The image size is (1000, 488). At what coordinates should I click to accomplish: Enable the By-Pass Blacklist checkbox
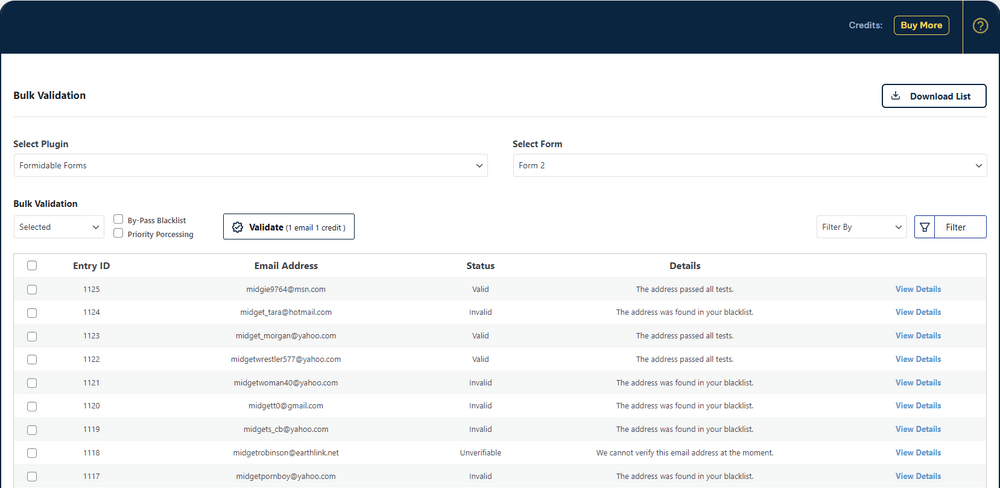(118, 219)
